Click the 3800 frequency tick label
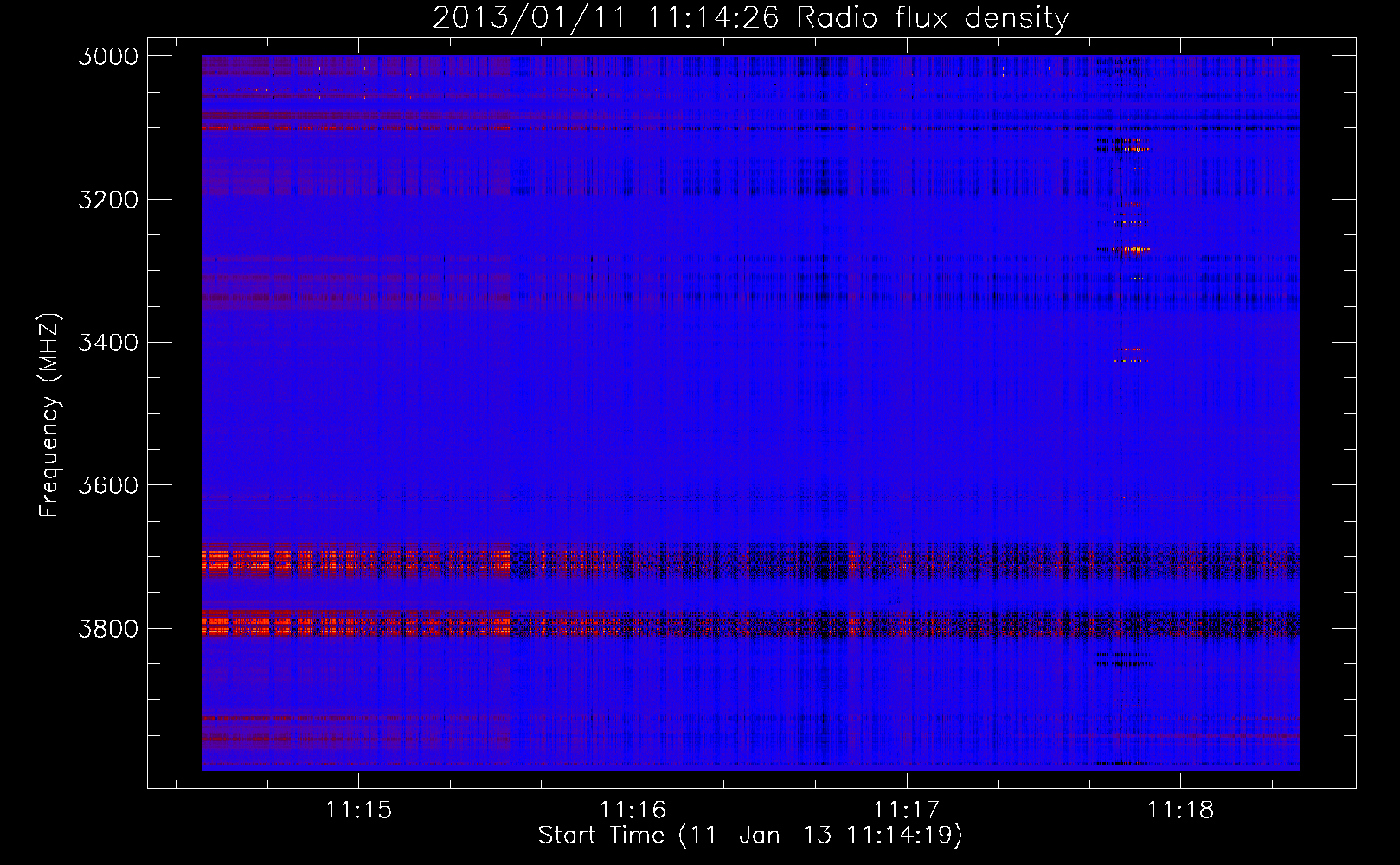The width and height of the screenshot is (1400, 865). pos(108,629)
